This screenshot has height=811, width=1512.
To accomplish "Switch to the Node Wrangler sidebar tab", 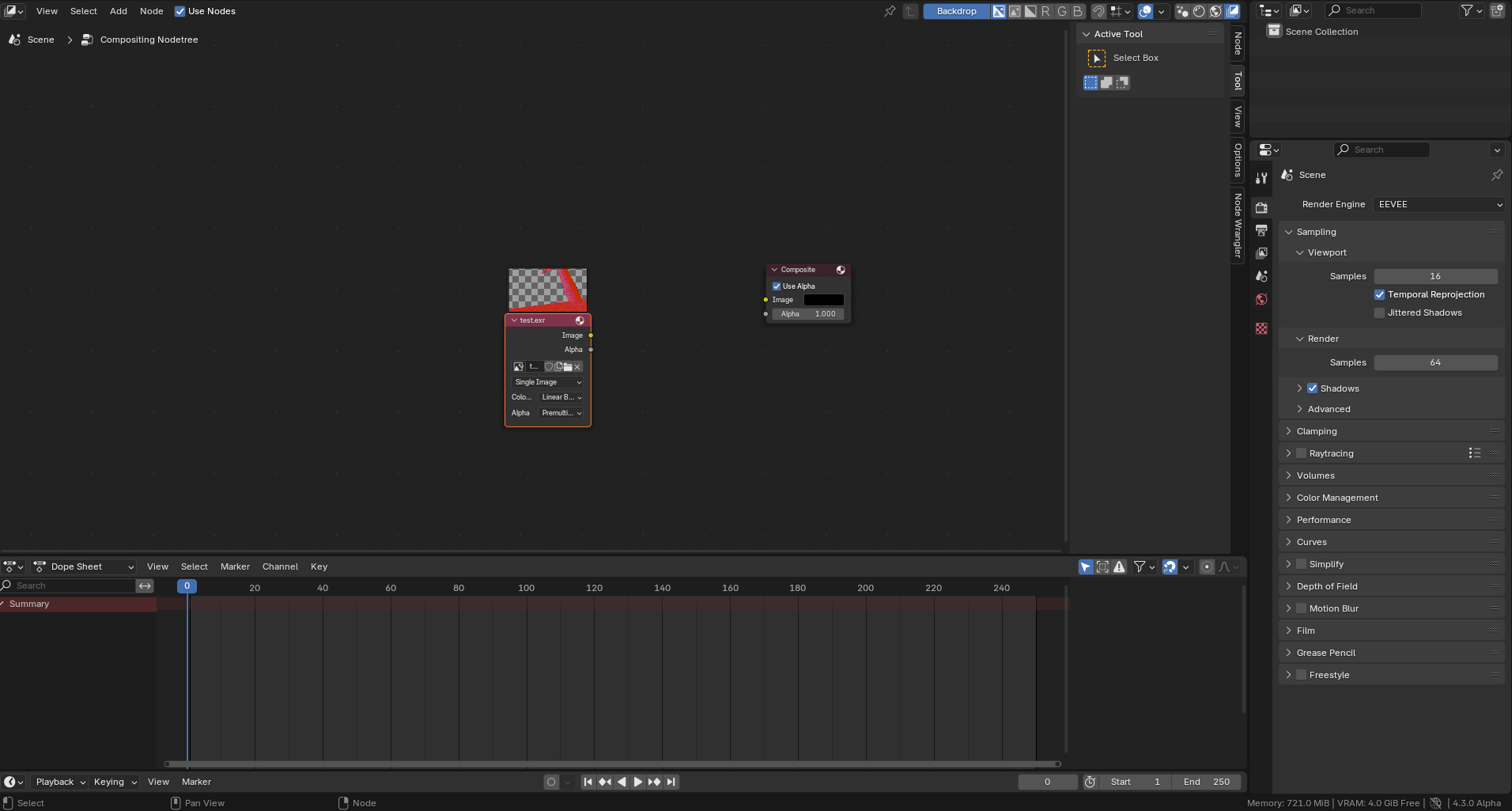I will tap(1238, 225).
